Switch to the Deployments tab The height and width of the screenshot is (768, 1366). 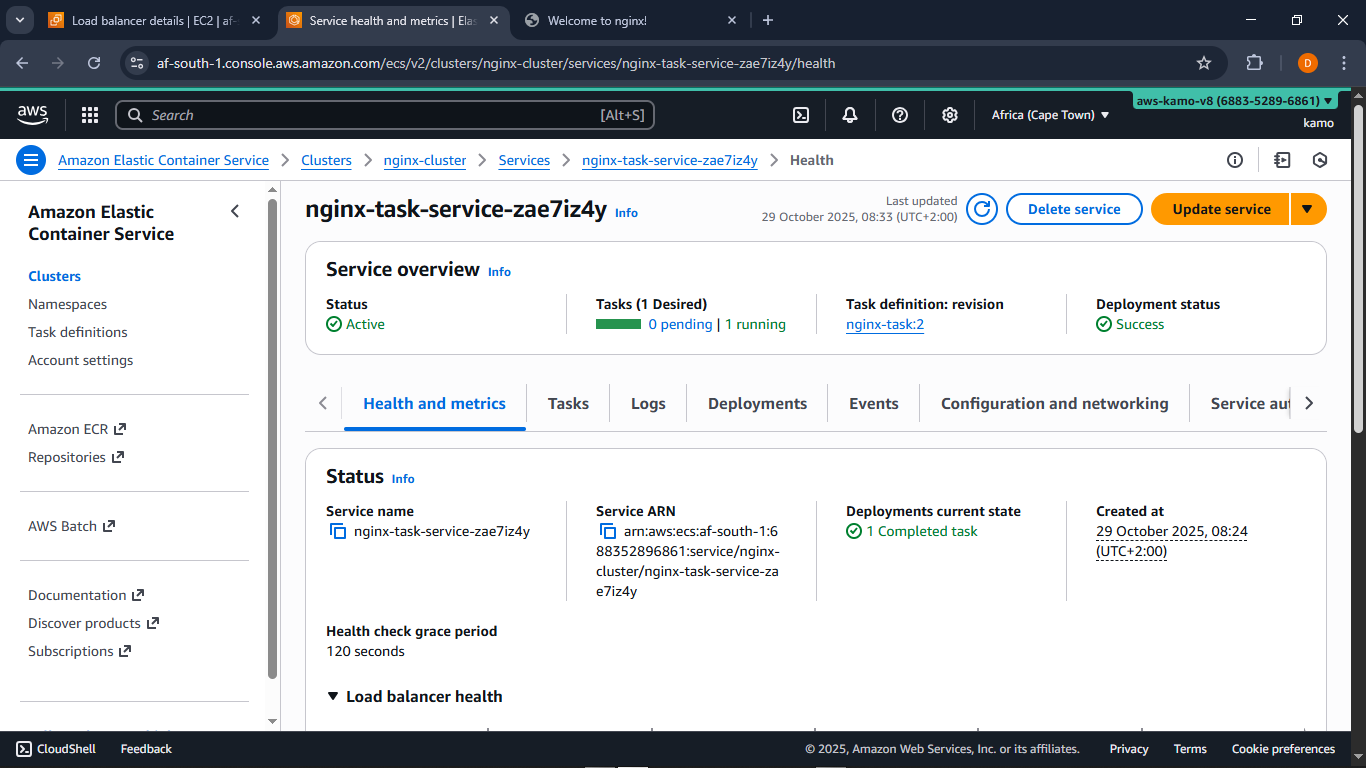tap(757, 403)
